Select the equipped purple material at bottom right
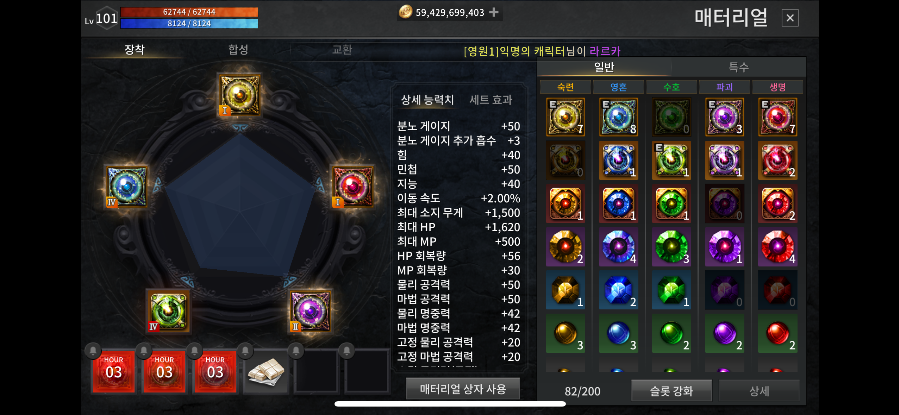Image resolution: width=899 pixels, height=415 pixels. point(310,311)
